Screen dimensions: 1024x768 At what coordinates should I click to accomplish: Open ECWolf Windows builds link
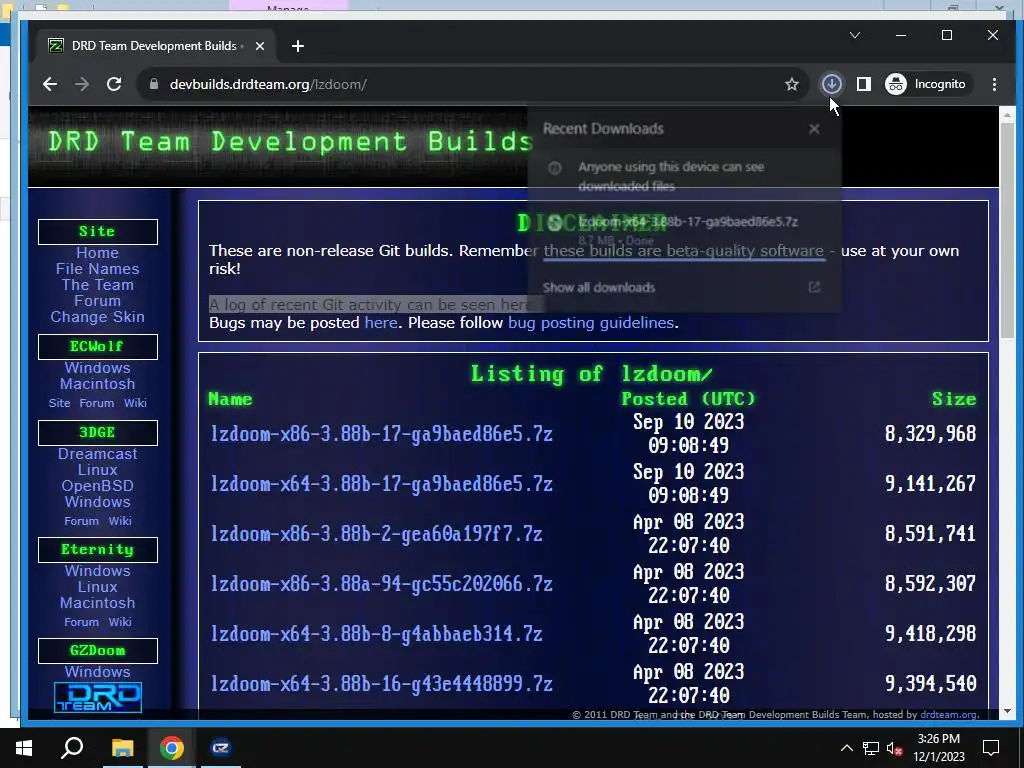97,368
